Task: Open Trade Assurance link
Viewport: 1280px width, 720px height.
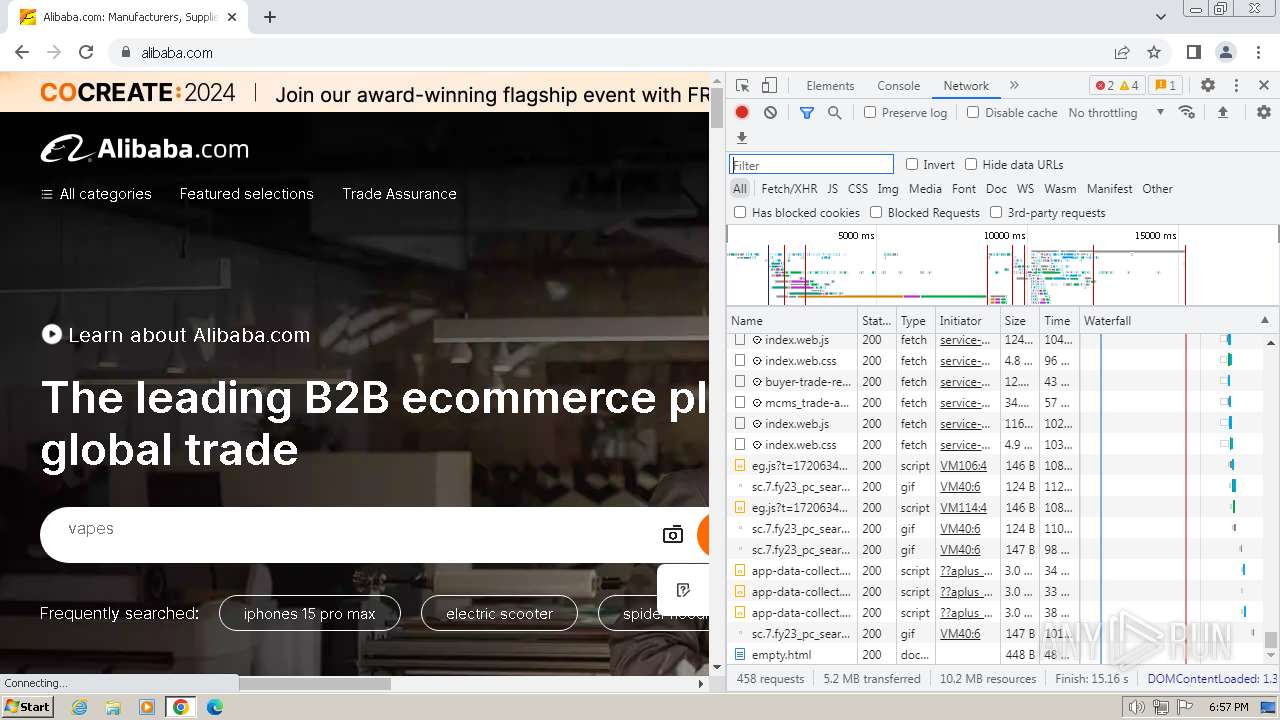Action: (x=399, y=194)
